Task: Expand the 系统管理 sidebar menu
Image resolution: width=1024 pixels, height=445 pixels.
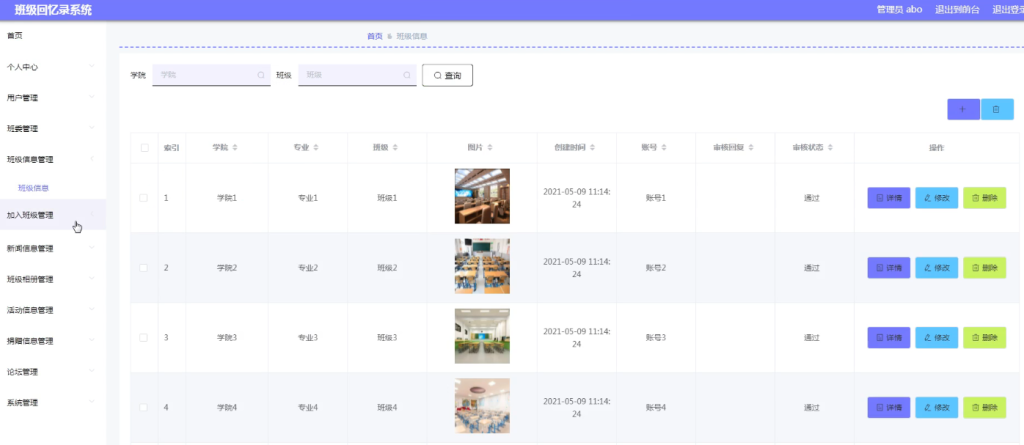Action: [x=53, y=403]
